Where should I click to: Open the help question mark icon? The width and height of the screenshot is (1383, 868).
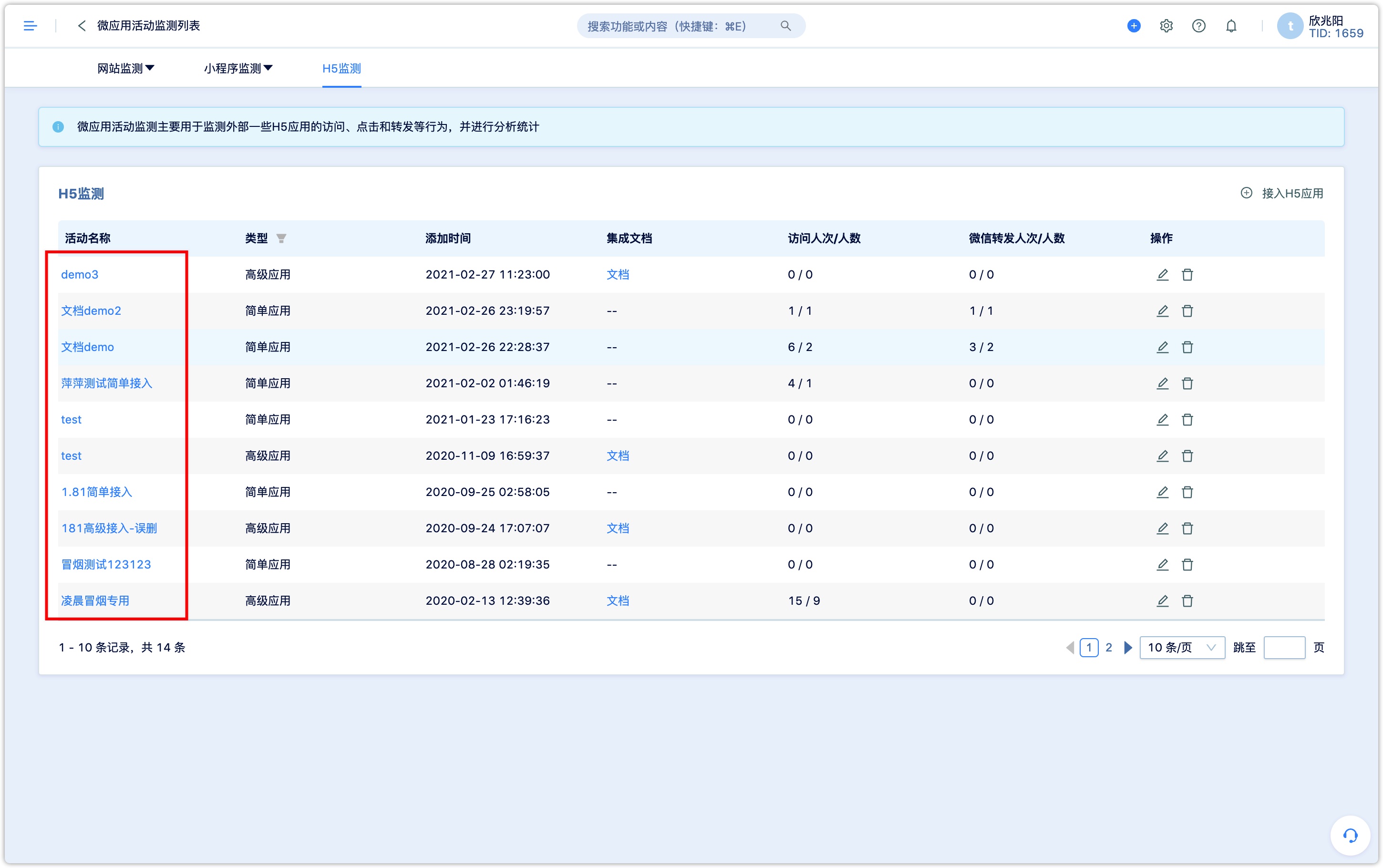(1198, 26)
